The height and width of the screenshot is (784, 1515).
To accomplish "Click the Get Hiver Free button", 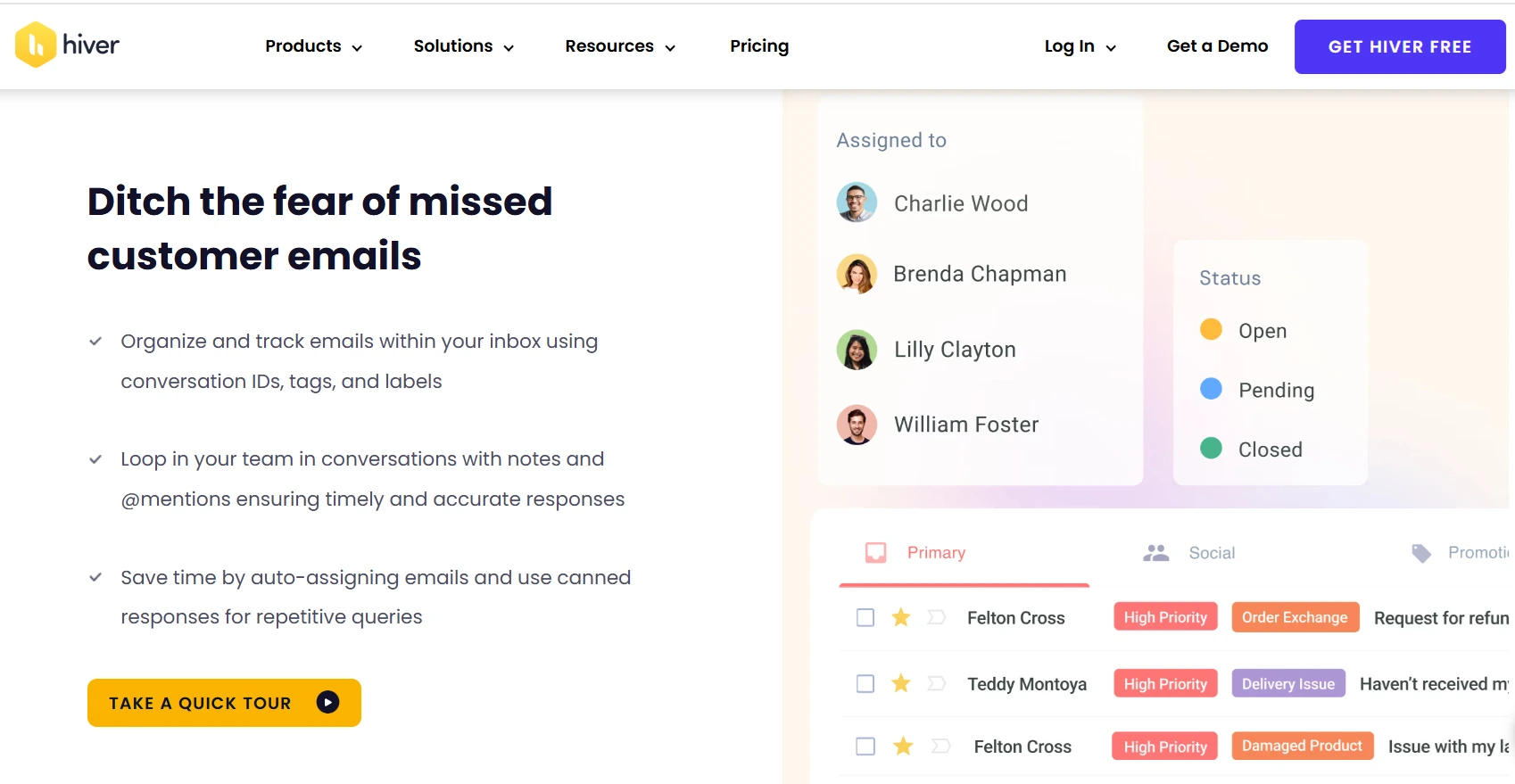I will [1399, 46].
